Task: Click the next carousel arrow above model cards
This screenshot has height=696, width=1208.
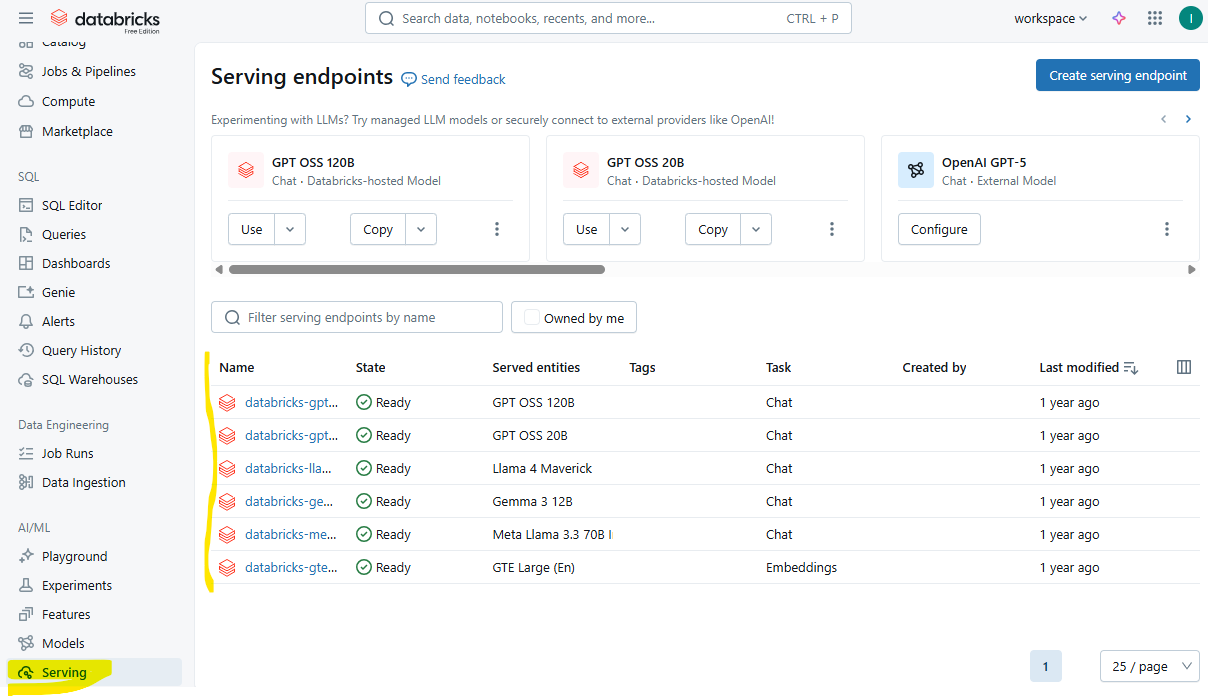Action: pyautogui.click(x=1188, y=119)
